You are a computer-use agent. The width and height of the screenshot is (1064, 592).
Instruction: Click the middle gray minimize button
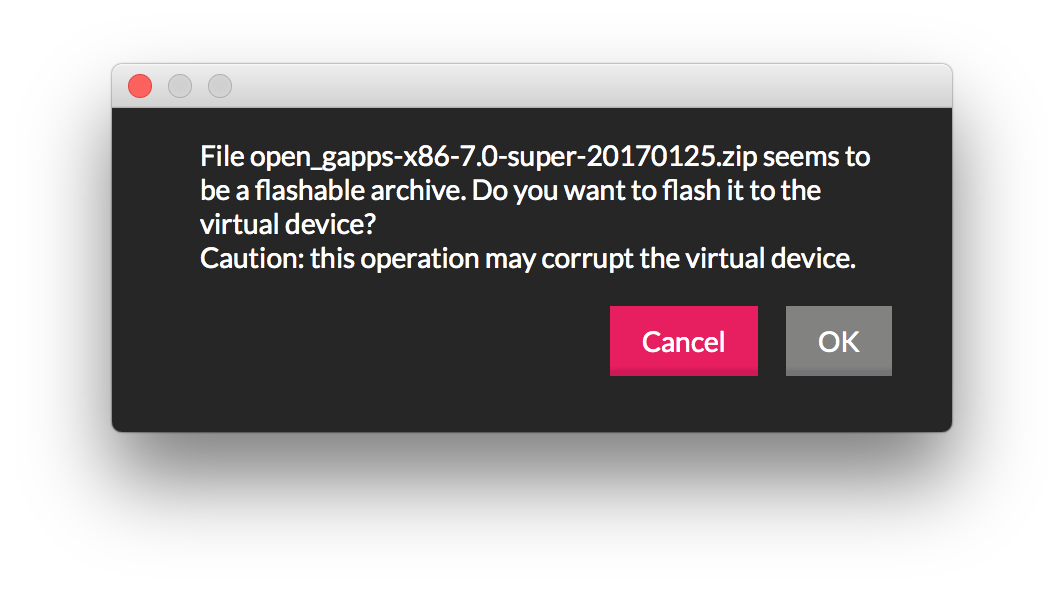tap(180, 87)
